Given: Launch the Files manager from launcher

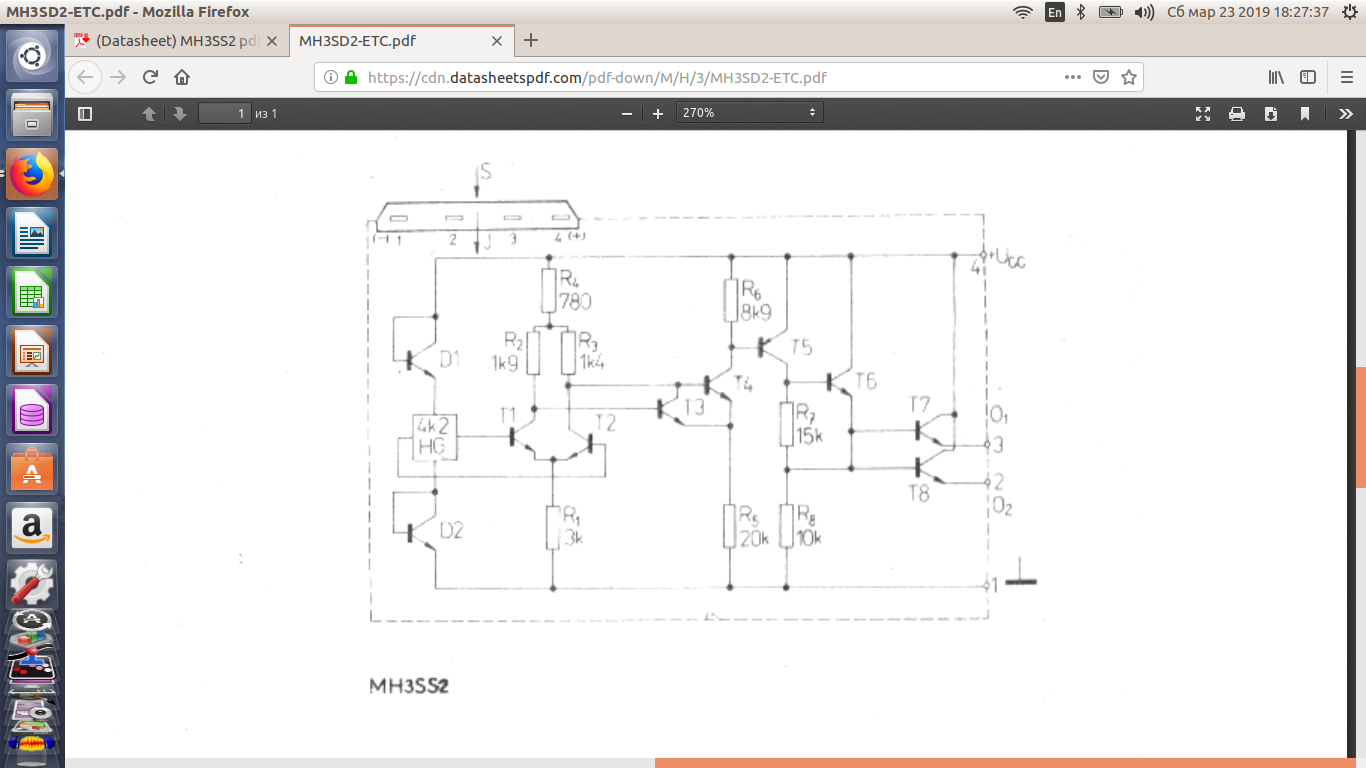Looking at the screenshot, I should coord(32,116).
